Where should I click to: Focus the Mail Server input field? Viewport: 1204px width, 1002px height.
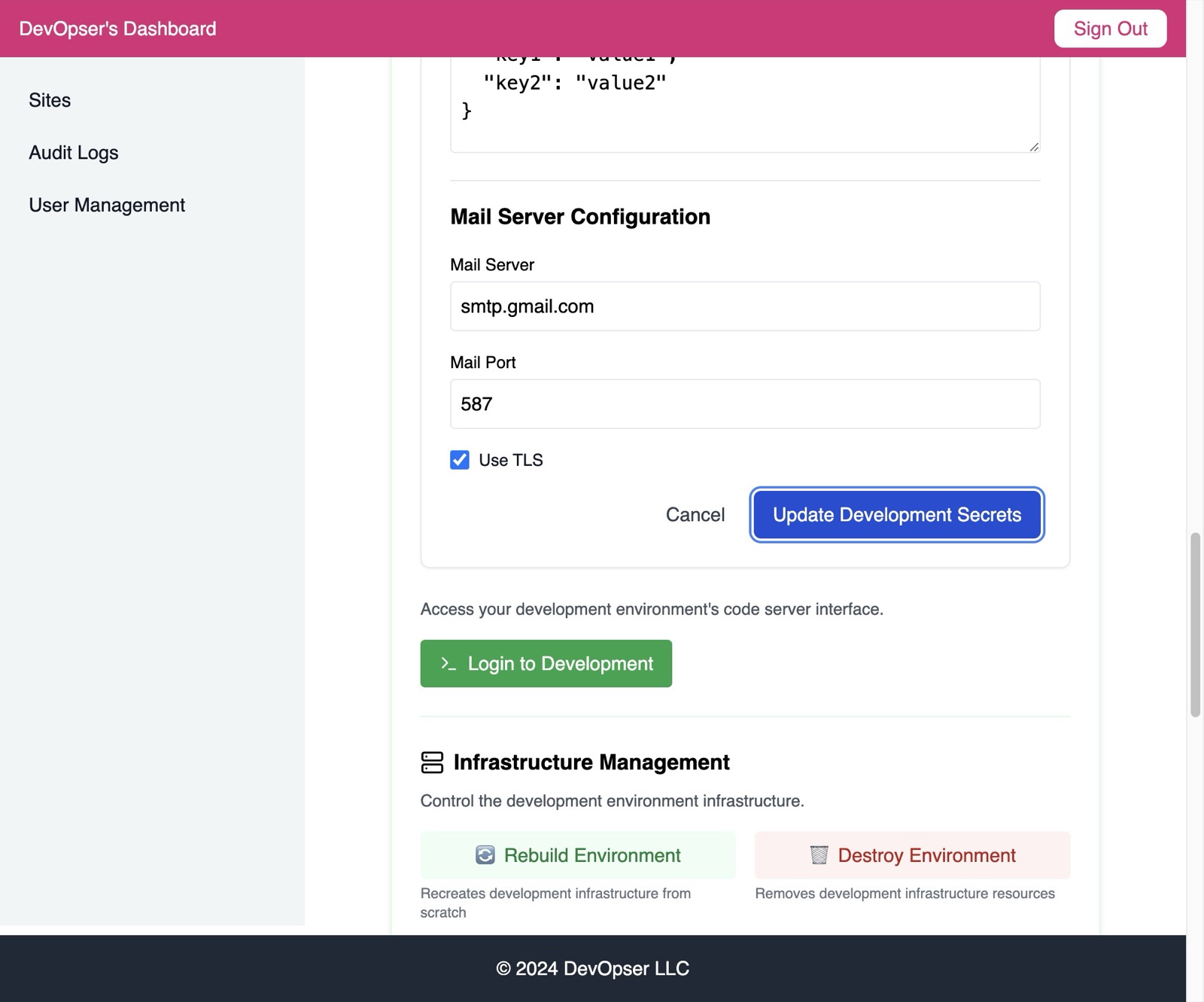pyautogui.click(x=745, y=306)
